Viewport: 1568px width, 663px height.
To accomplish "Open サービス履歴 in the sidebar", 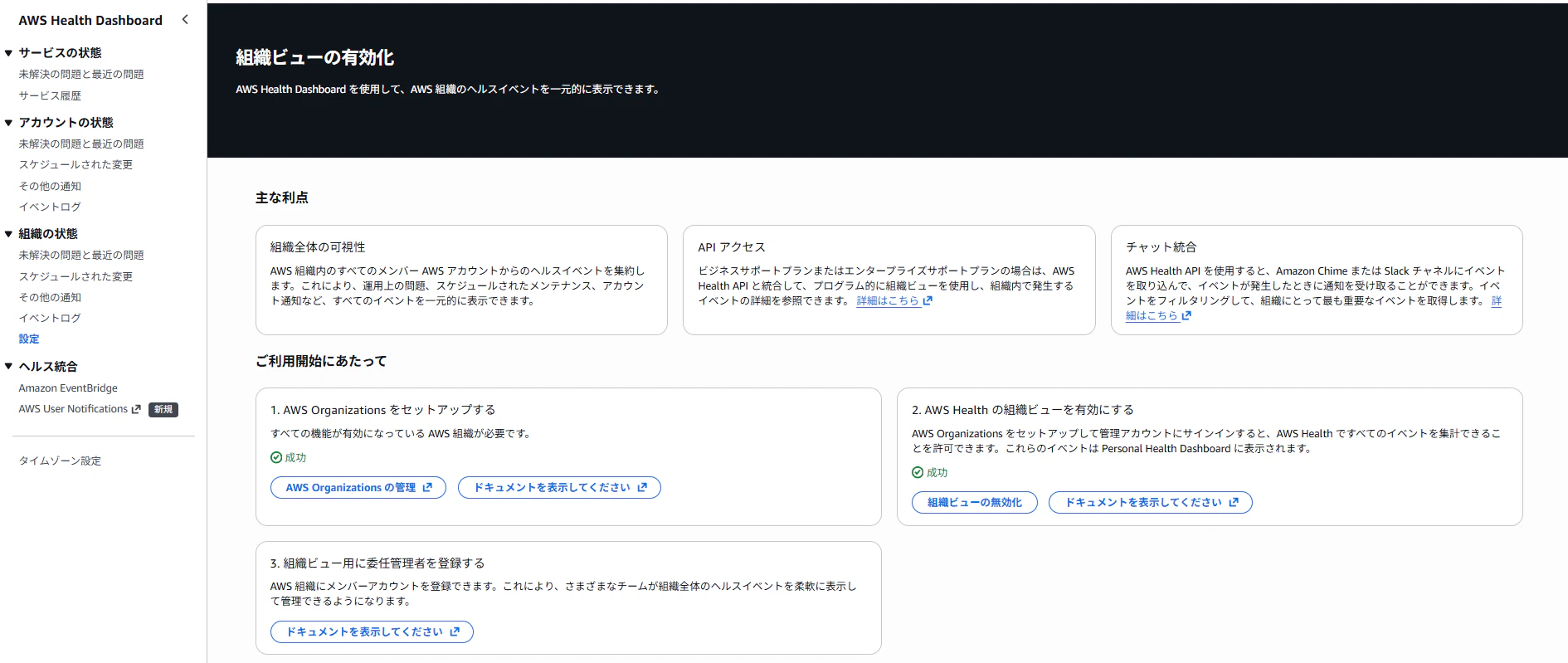I will [x=50, y=95].
